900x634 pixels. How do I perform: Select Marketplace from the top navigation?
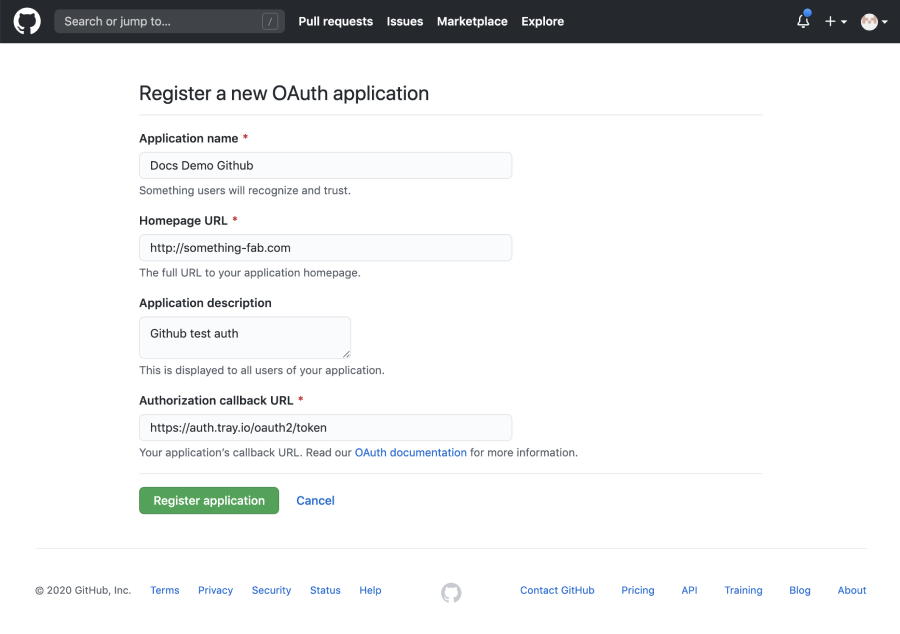point(472,21)
